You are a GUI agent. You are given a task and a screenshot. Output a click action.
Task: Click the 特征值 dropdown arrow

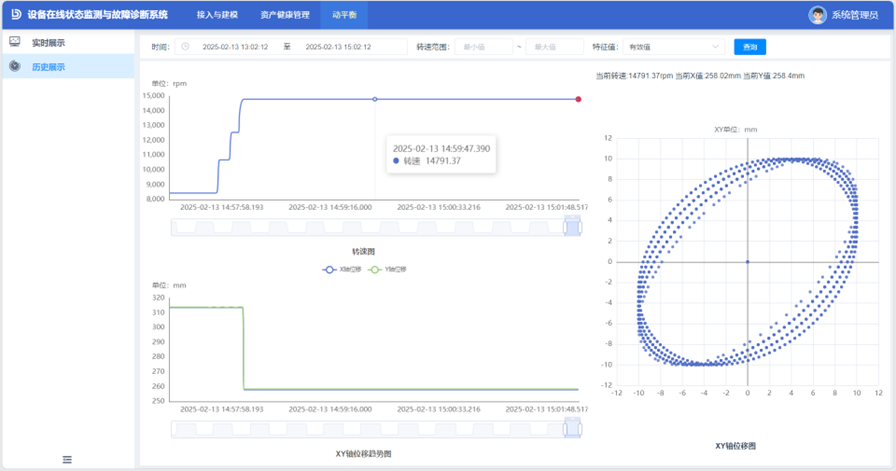tap(715, 47)
